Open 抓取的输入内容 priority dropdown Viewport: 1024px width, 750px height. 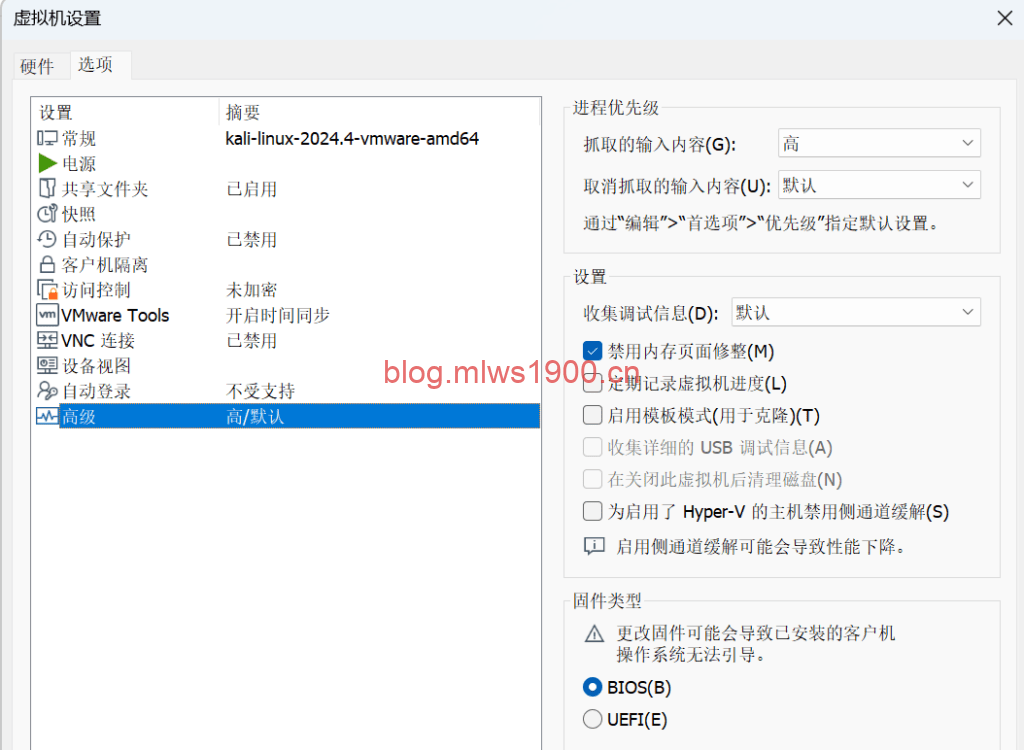878,144
